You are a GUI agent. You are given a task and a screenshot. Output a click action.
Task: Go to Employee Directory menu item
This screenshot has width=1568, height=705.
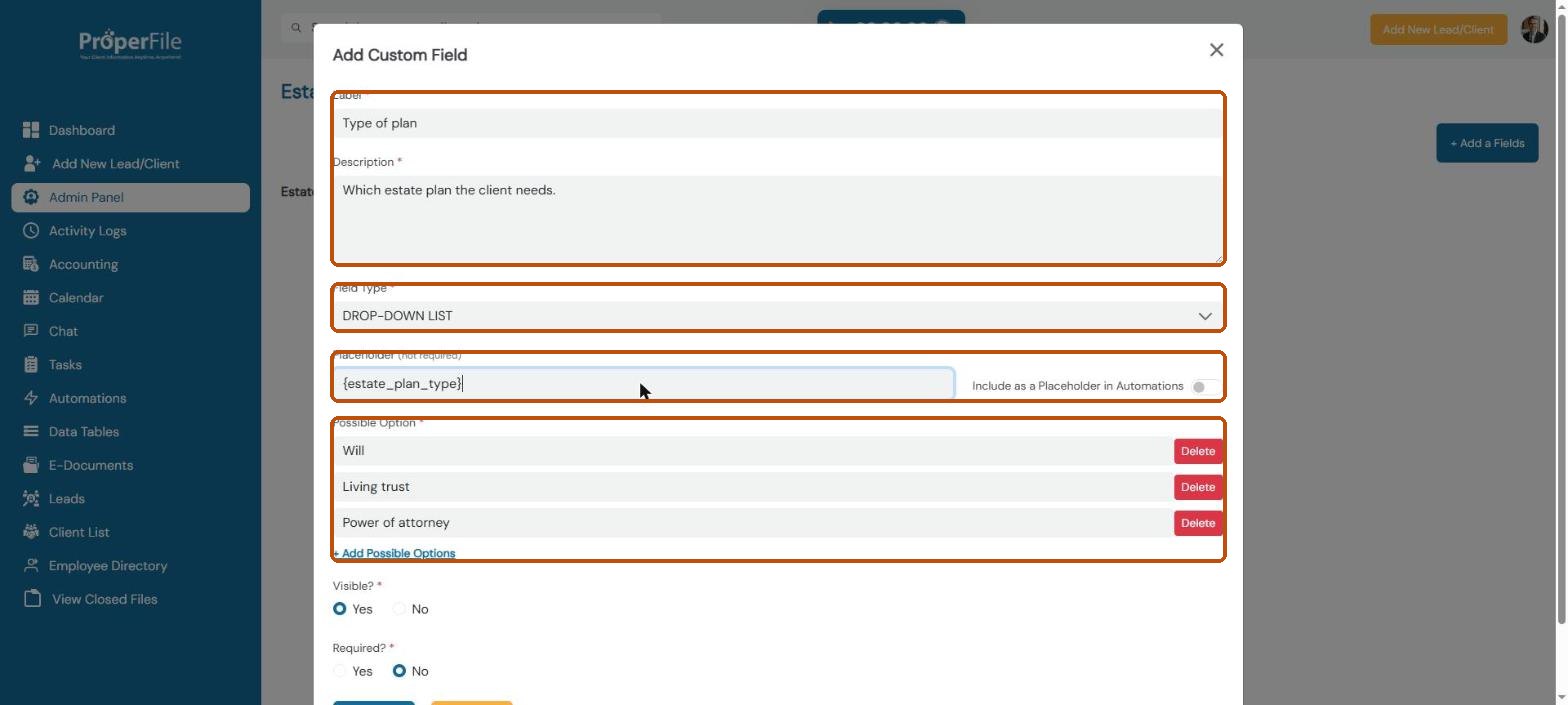tap(108, 566)
